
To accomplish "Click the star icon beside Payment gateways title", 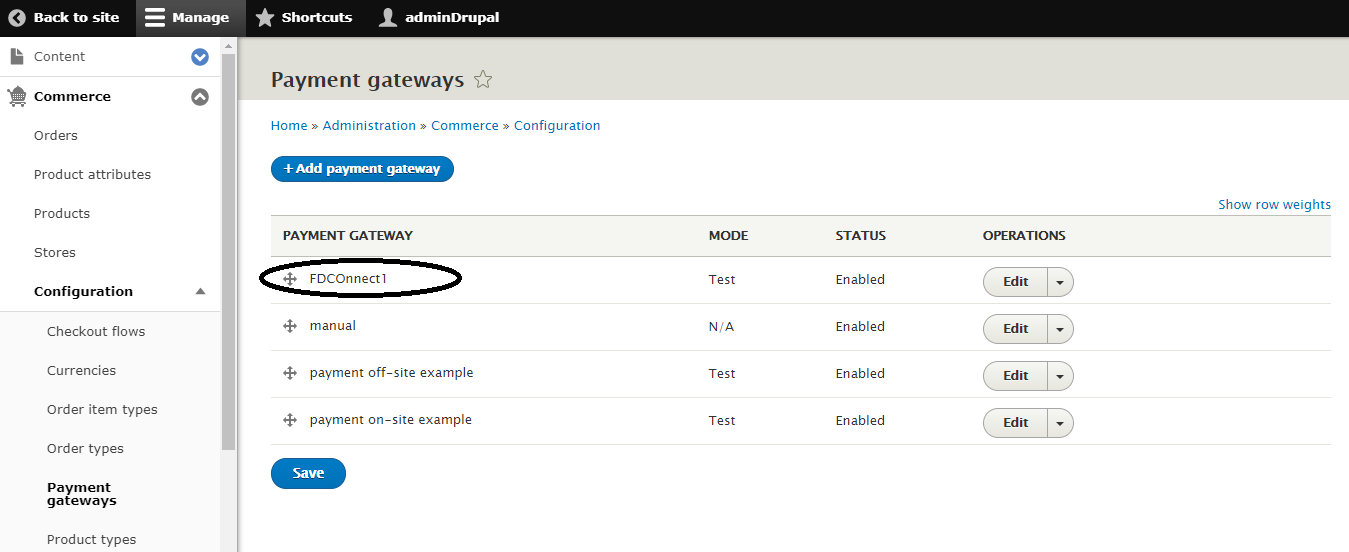I will [483, 80].
